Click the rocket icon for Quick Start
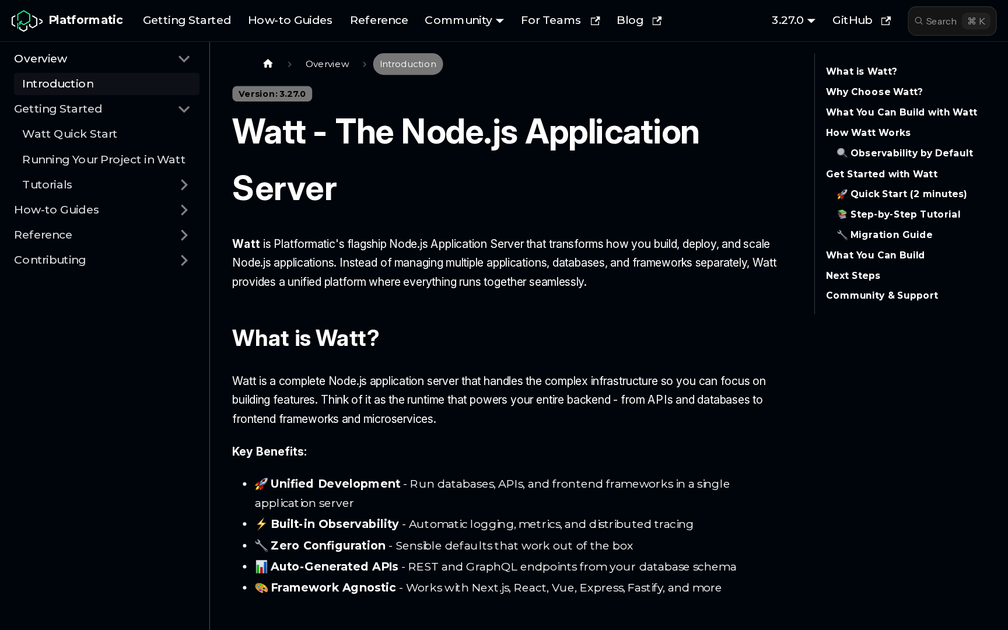1008x630 pixels. pyautogui.click(x=841, y=193)
